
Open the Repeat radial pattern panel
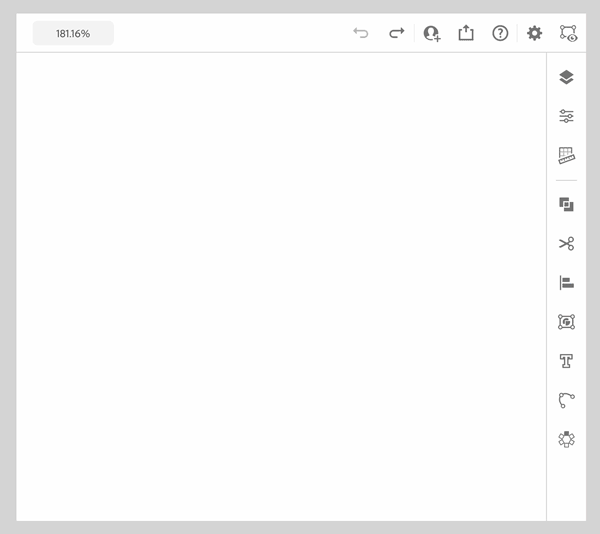pos(566,439)
